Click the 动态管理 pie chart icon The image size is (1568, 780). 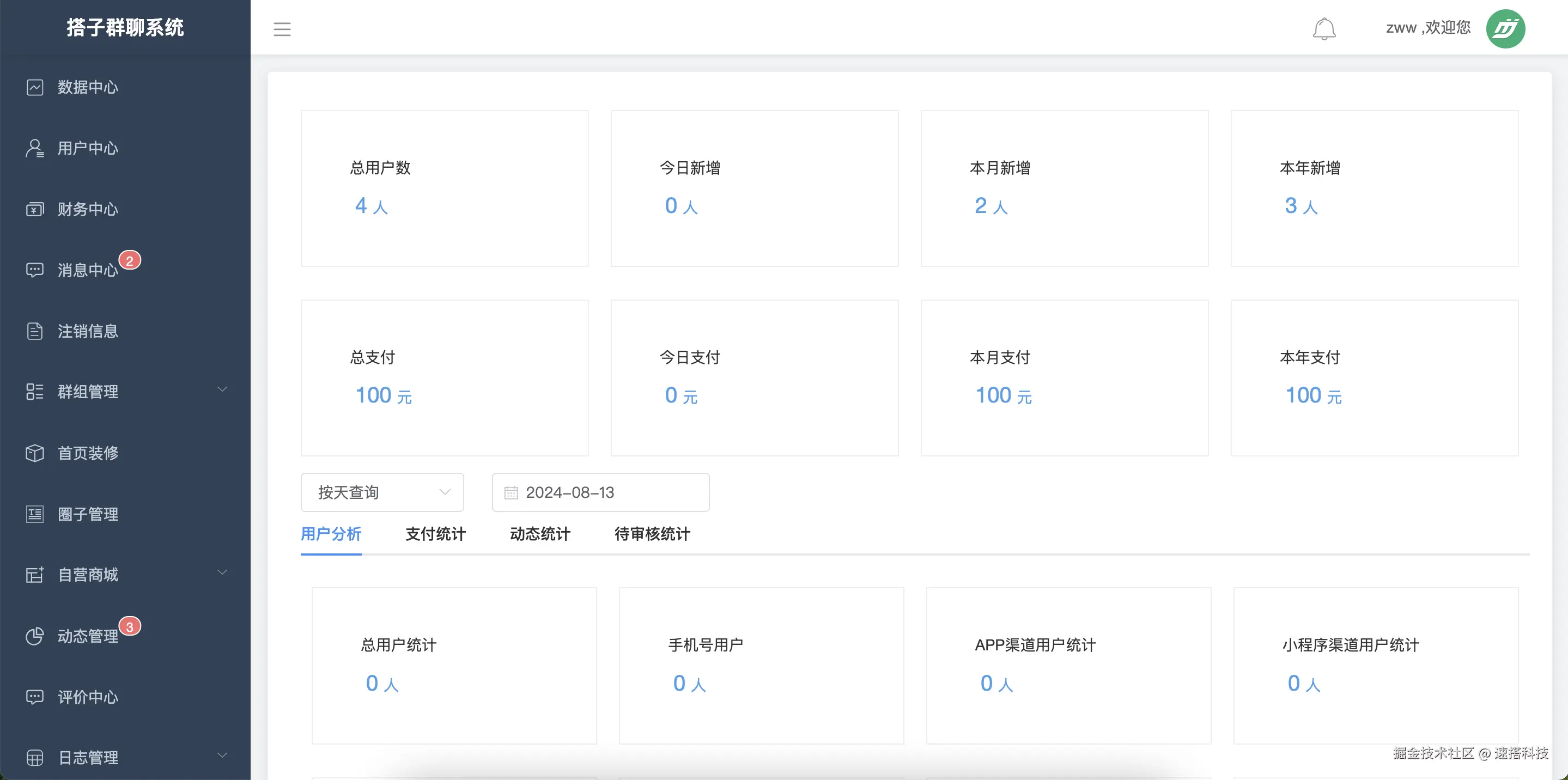click(x=35, y=636)
